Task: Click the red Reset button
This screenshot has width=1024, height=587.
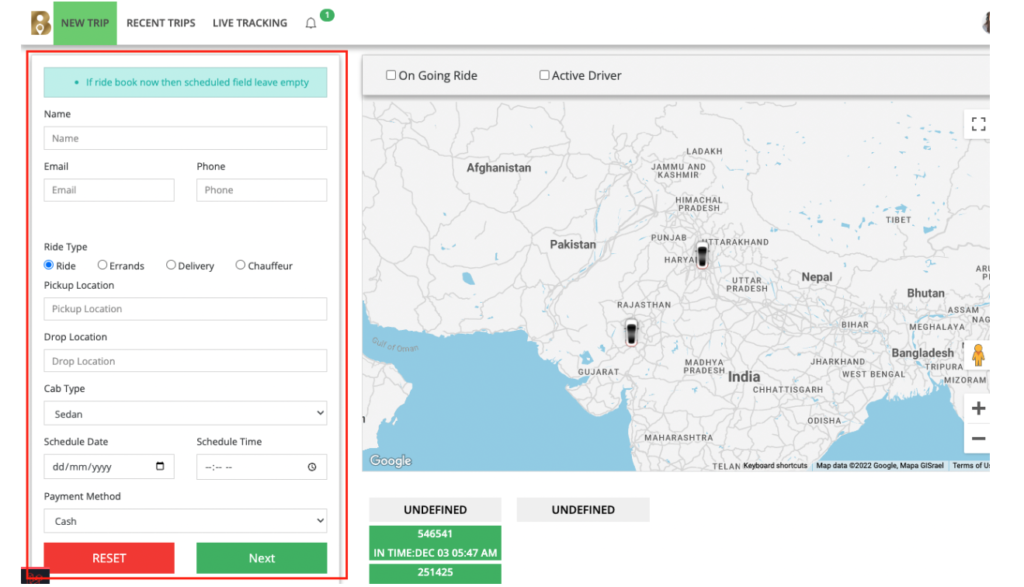Action: [x=109, y=558]
